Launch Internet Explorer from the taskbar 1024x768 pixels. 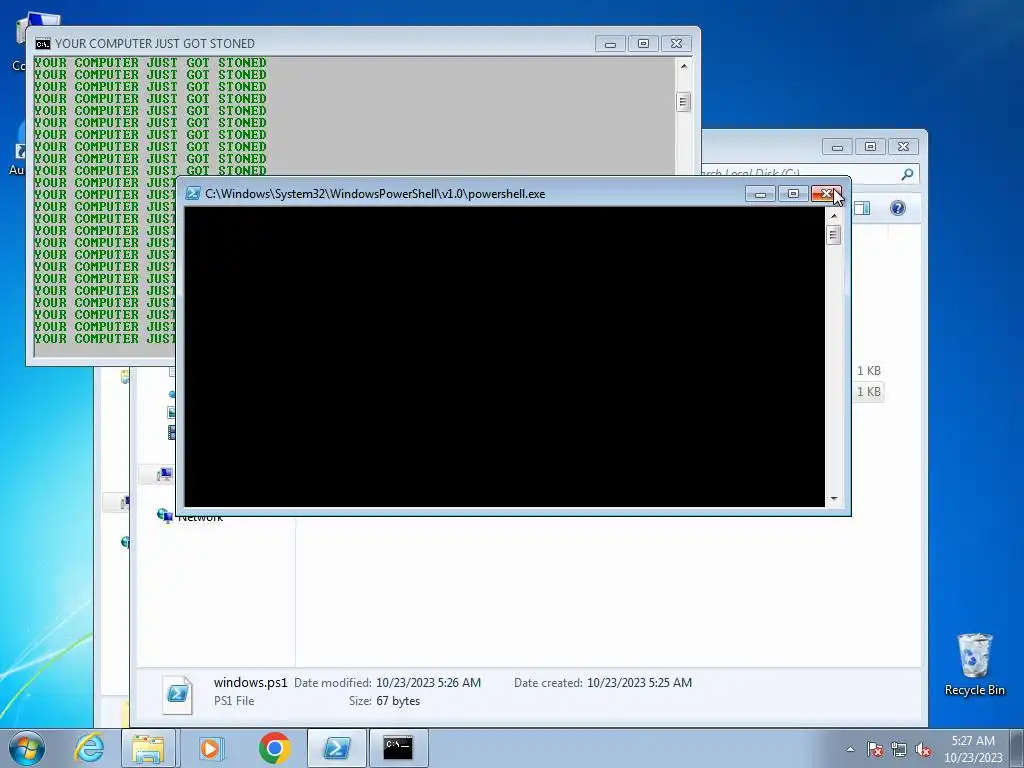coord(89,748)
